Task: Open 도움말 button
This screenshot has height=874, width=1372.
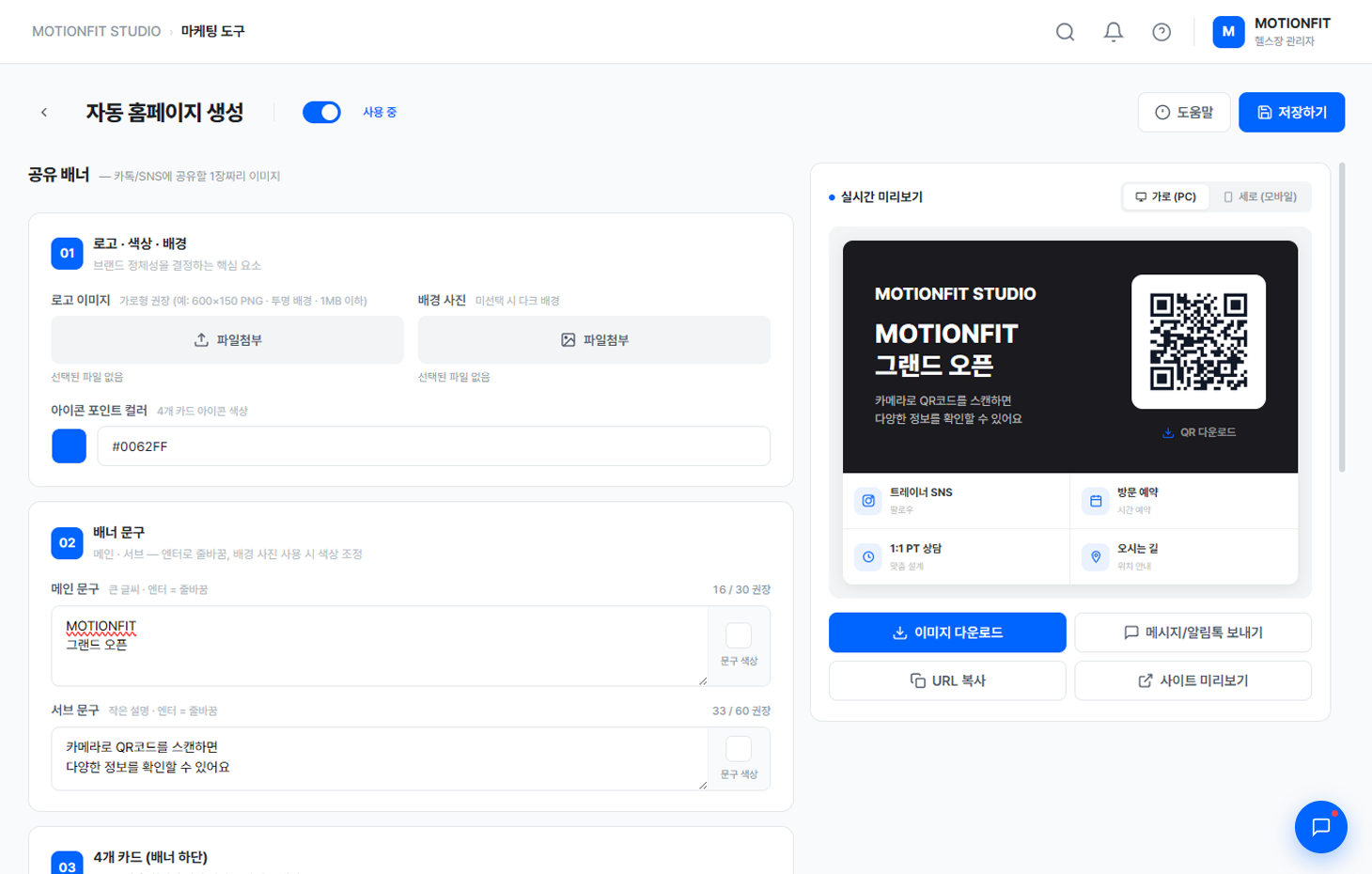Action: coord(1184,113)
